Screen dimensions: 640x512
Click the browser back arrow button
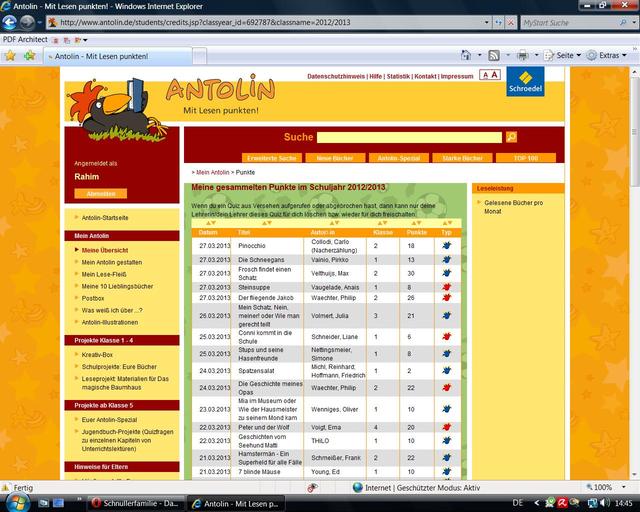pos(9,22)
